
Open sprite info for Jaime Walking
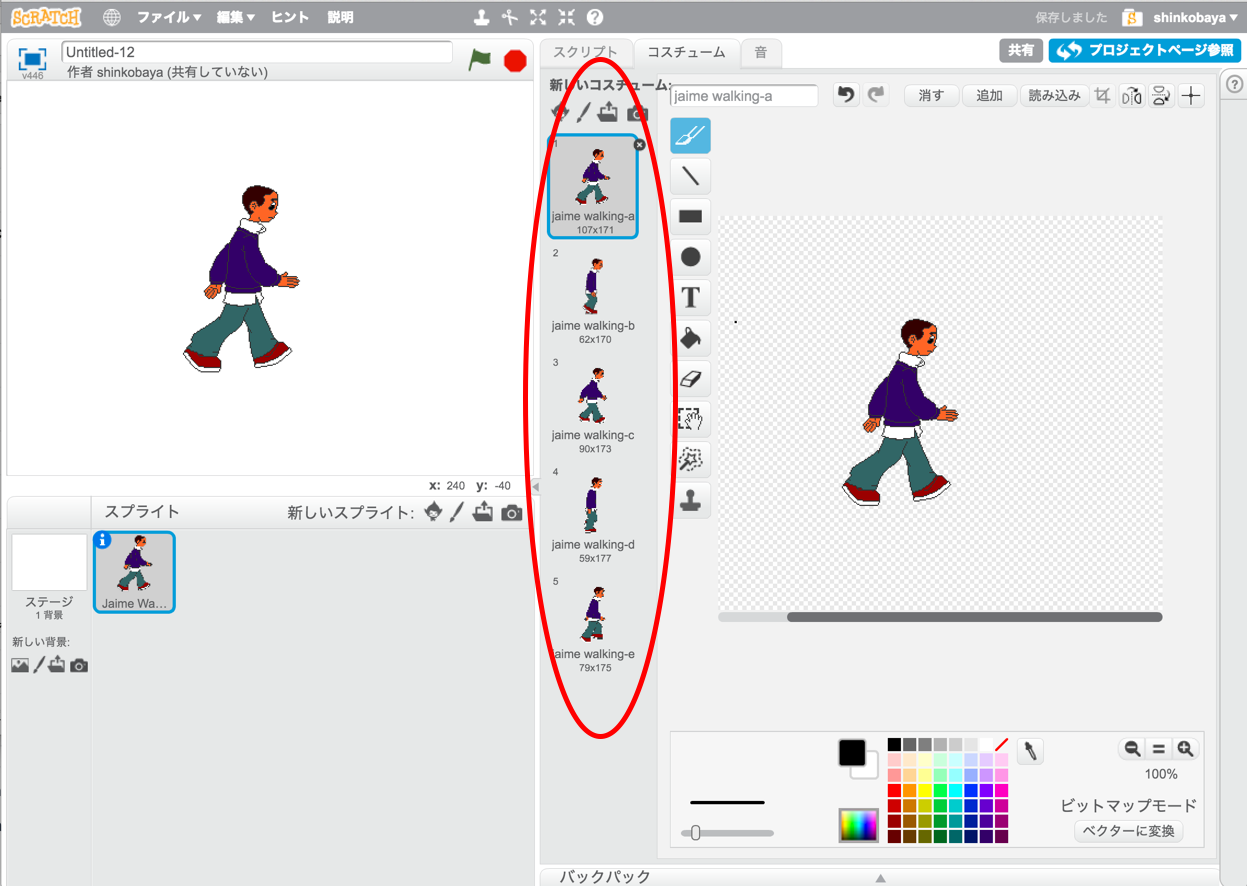(x=102, y=540)
